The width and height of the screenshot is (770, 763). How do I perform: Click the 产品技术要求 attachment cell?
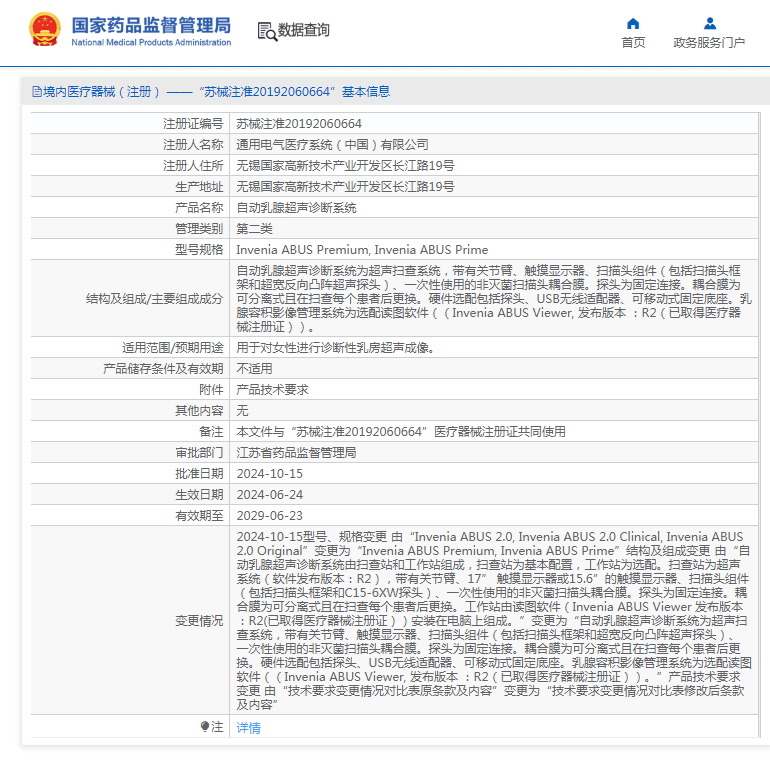(x=272, y=390)
